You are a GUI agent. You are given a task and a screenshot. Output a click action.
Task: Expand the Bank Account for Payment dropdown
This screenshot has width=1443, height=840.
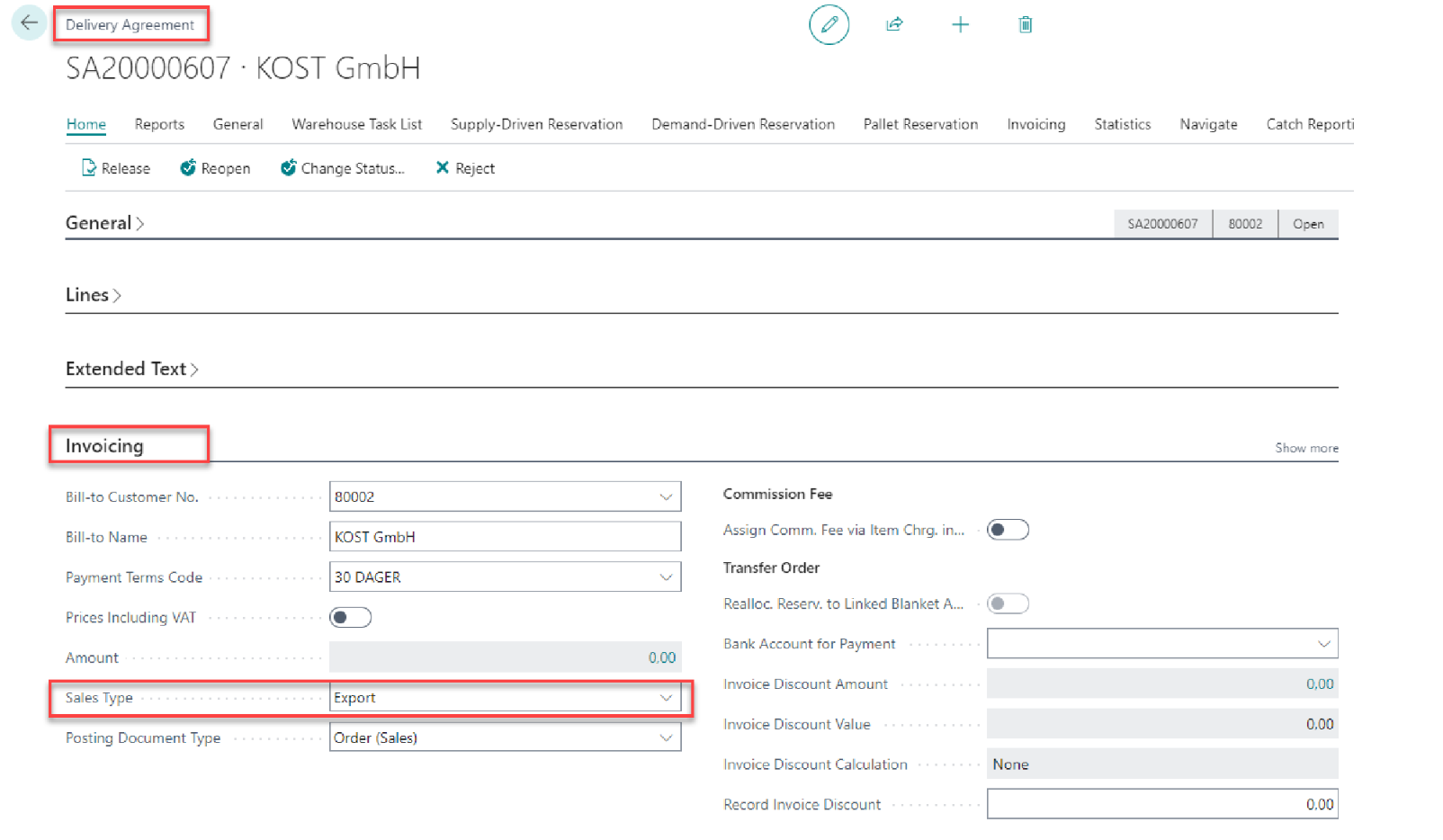(x=1323, y=644)
